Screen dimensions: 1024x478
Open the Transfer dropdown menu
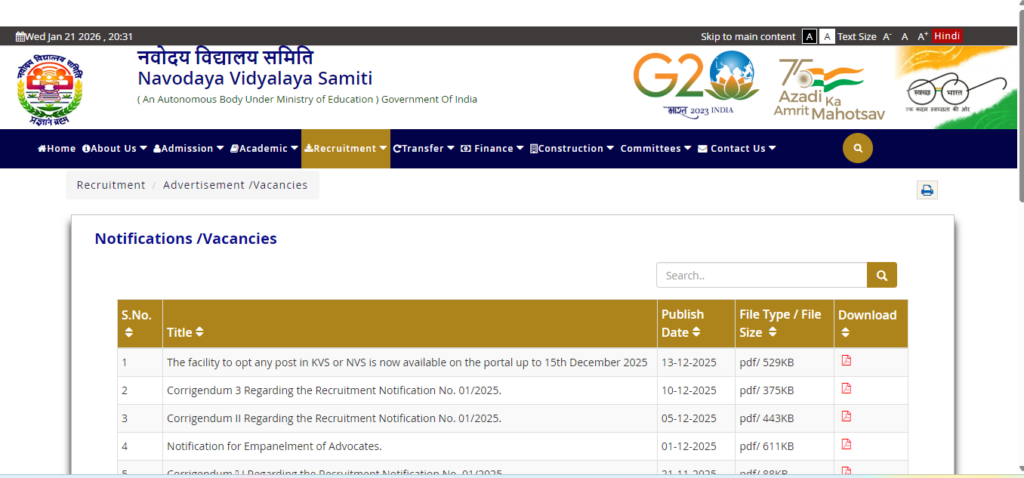coord(424,148)
